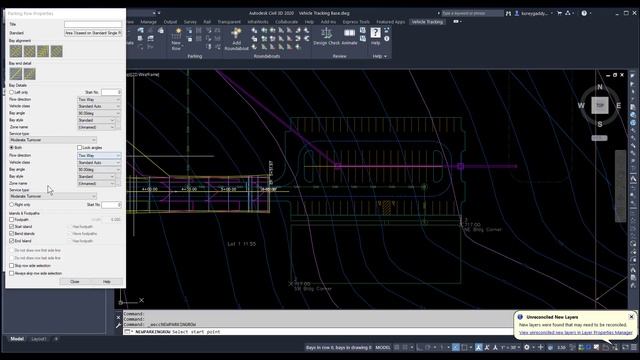Enable the Footpath checkbox
Image resolution: width=640 pixels, height=360 pixels.
[11, 220]
